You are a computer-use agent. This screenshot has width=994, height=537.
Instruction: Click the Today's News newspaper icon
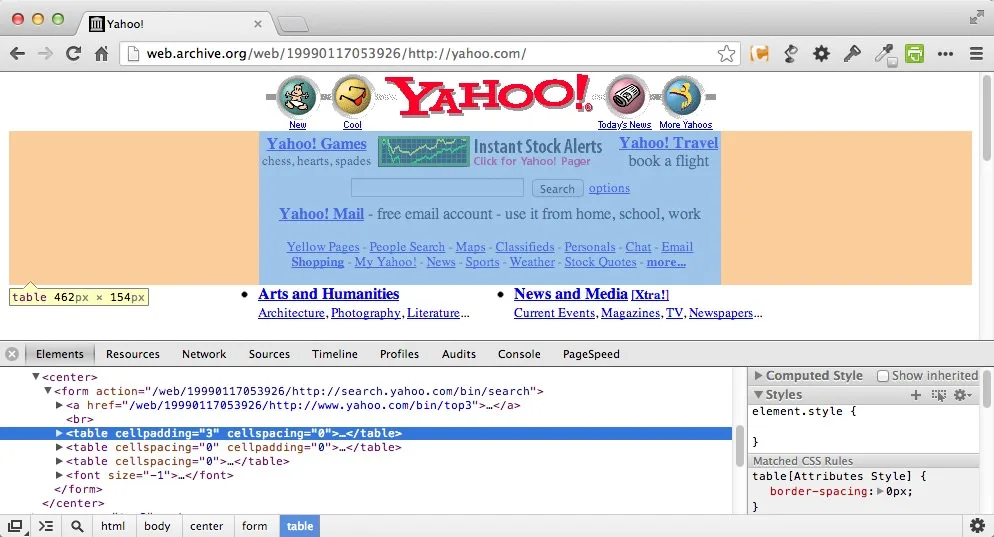pyautogui.click(x=626, y=97)
